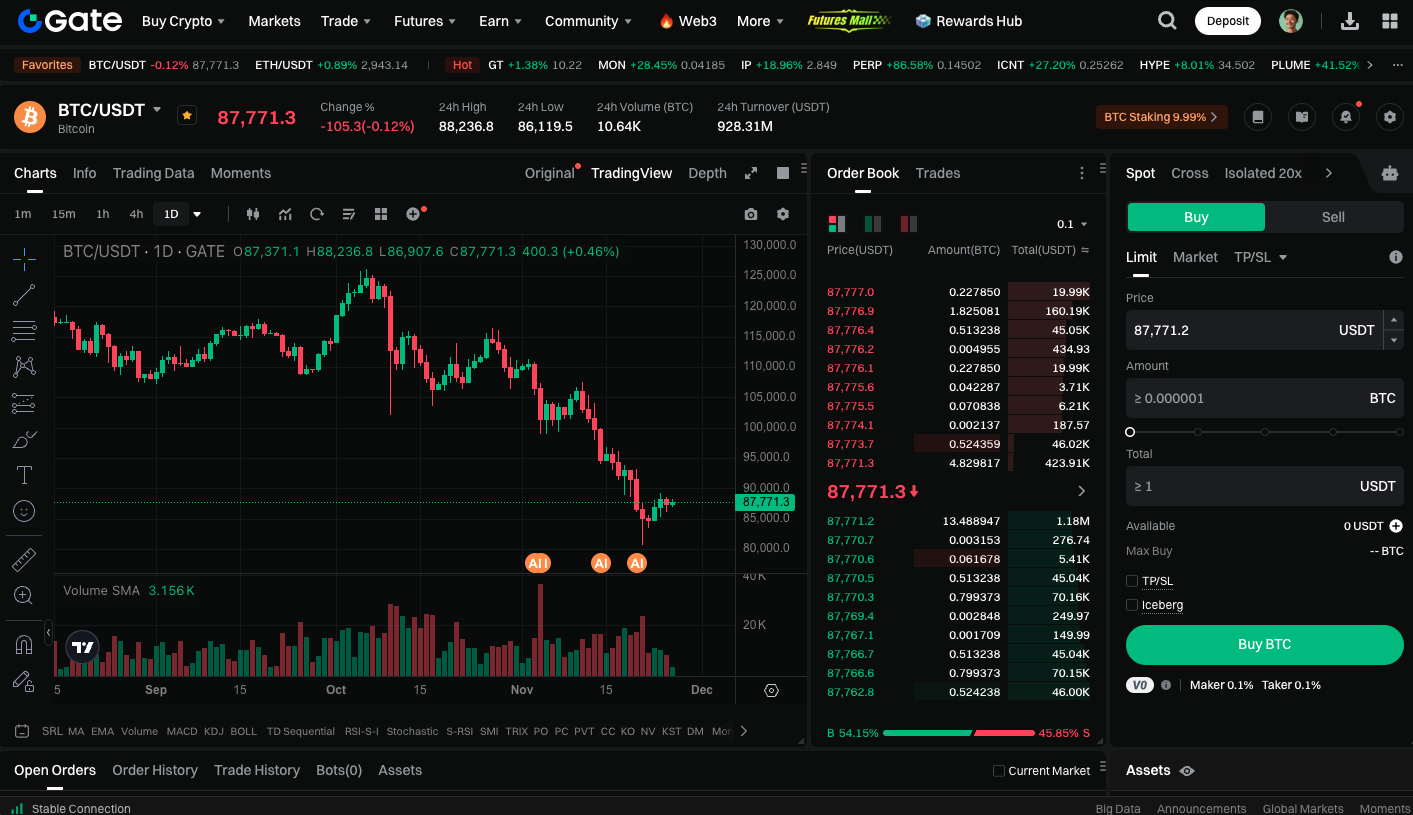Select the 15m chart interval
The height and width of the screenshot is (815, 1413).
(x=63, y=214)
